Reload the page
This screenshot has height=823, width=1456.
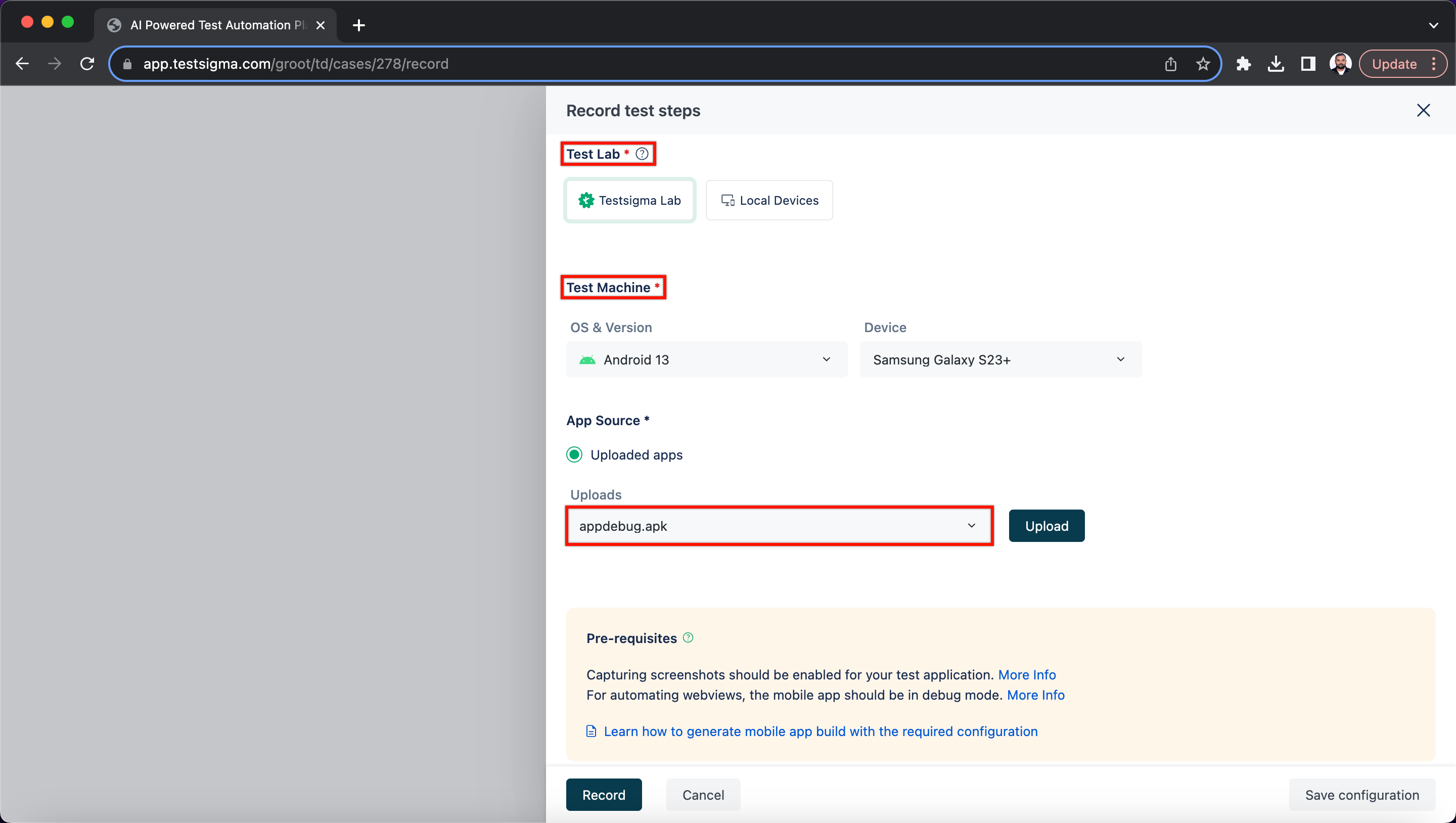tap(87, 64)
